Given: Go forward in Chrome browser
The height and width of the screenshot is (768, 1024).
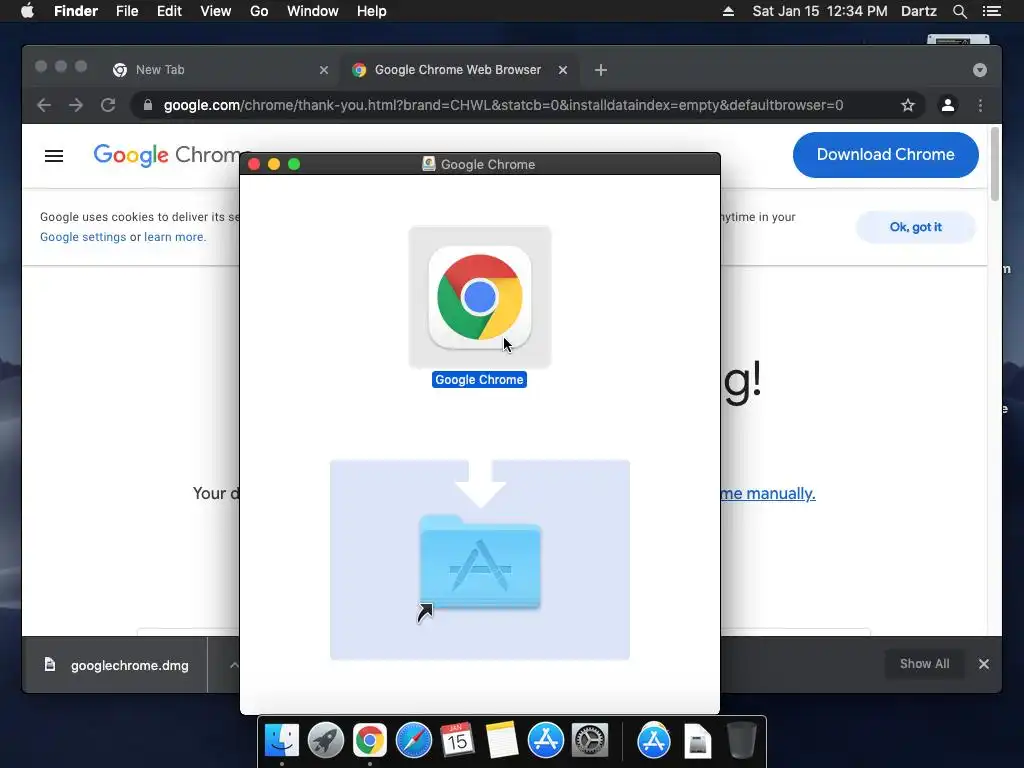Looking at the screenshot, I should coord(76,105).
